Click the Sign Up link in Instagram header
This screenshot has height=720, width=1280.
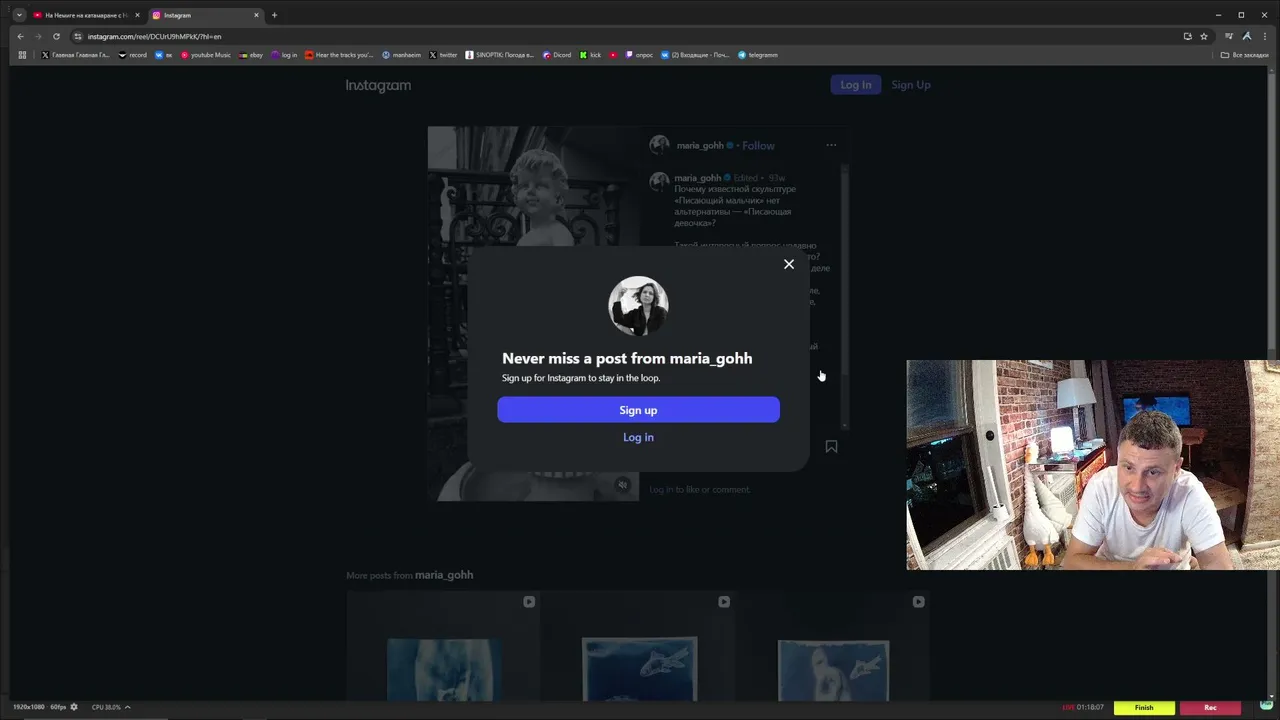[x=911, y=85]
